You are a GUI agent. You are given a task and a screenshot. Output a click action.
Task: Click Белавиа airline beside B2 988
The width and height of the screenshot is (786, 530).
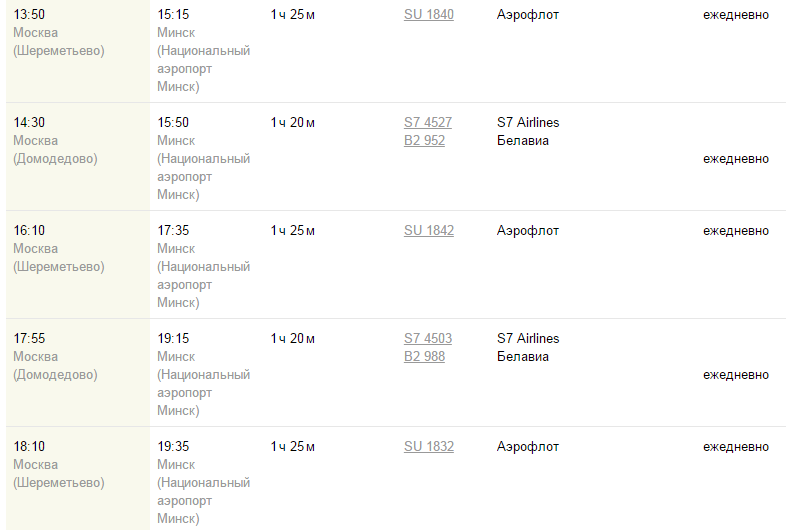coord(523,357)
